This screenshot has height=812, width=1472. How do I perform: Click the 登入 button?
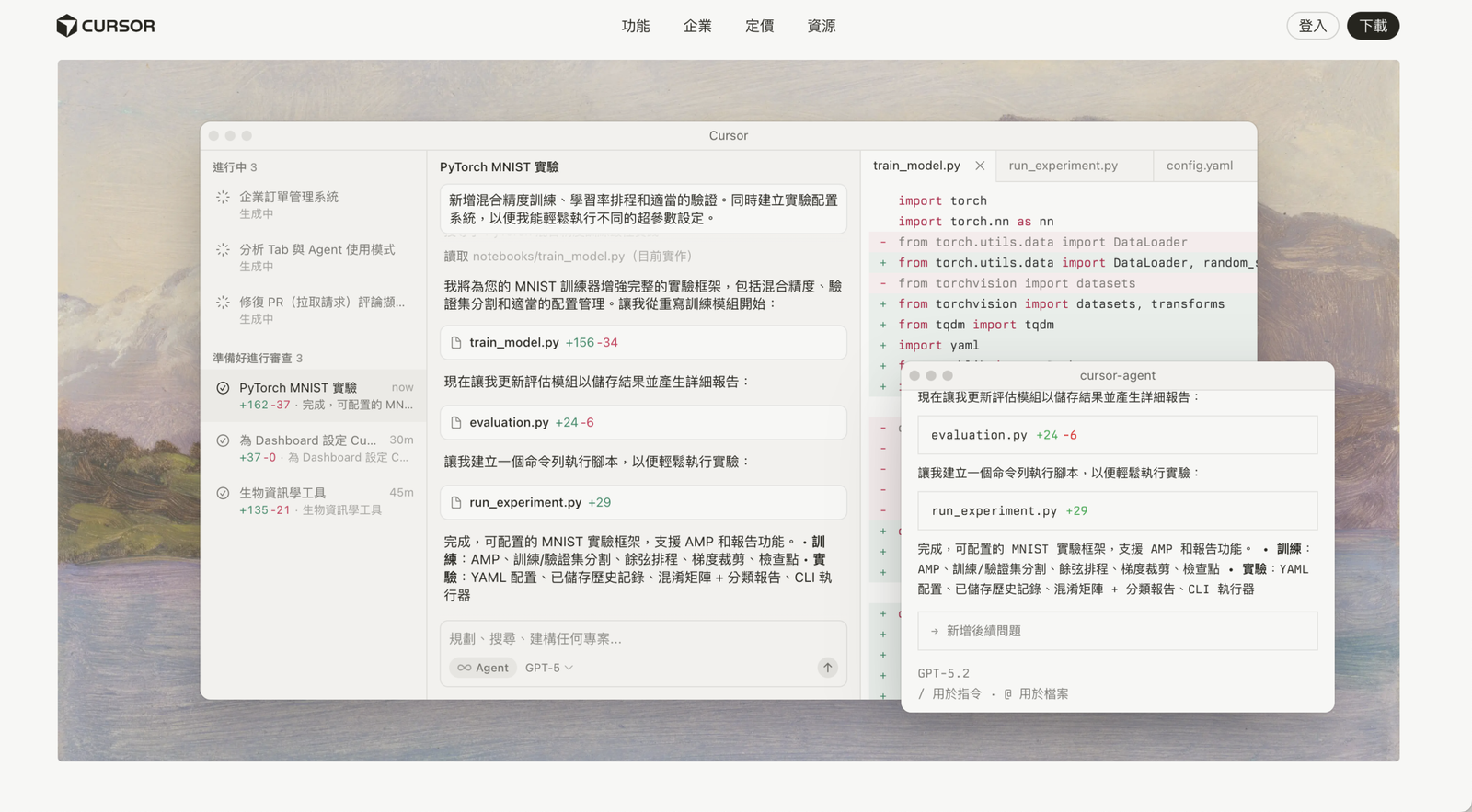click(1312, 26)
